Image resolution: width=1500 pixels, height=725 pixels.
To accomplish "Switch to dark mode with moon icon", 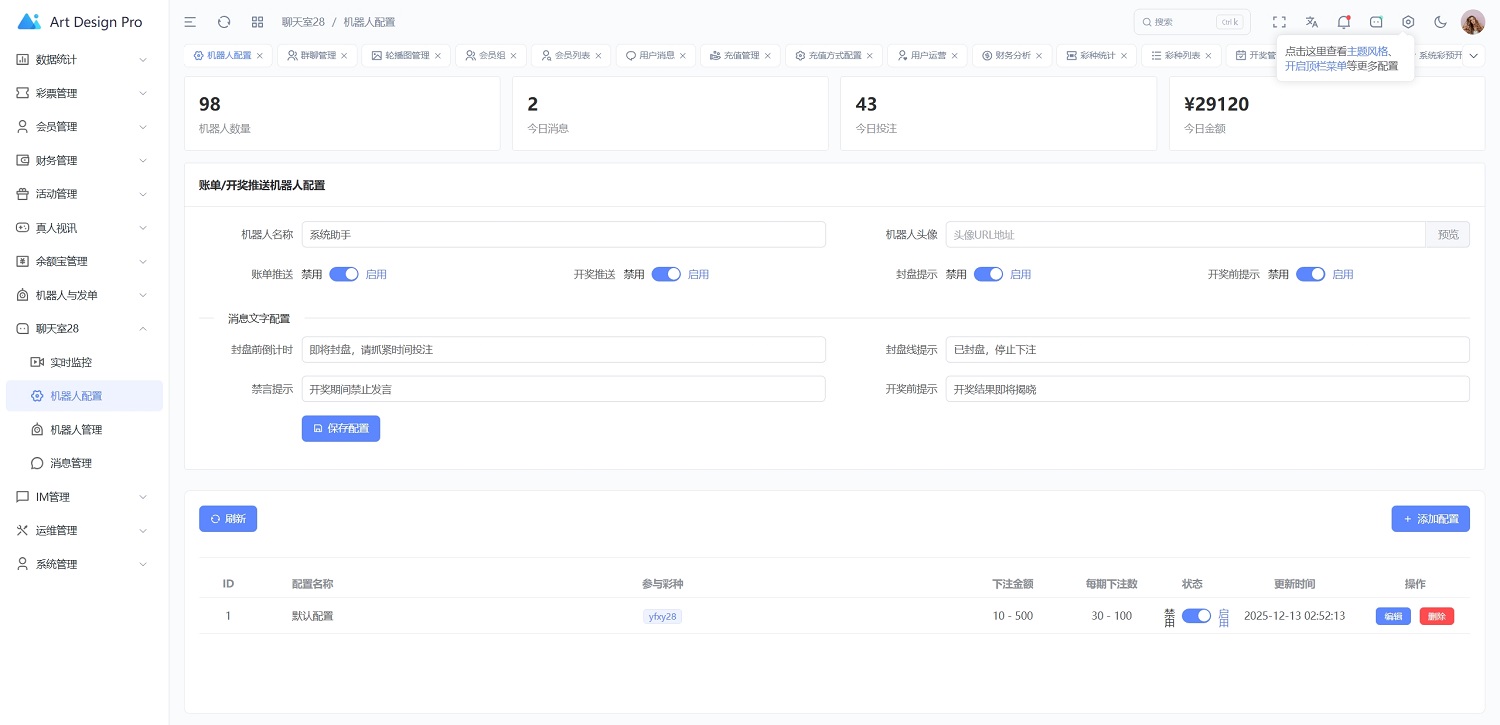I will click(1440, 22).
